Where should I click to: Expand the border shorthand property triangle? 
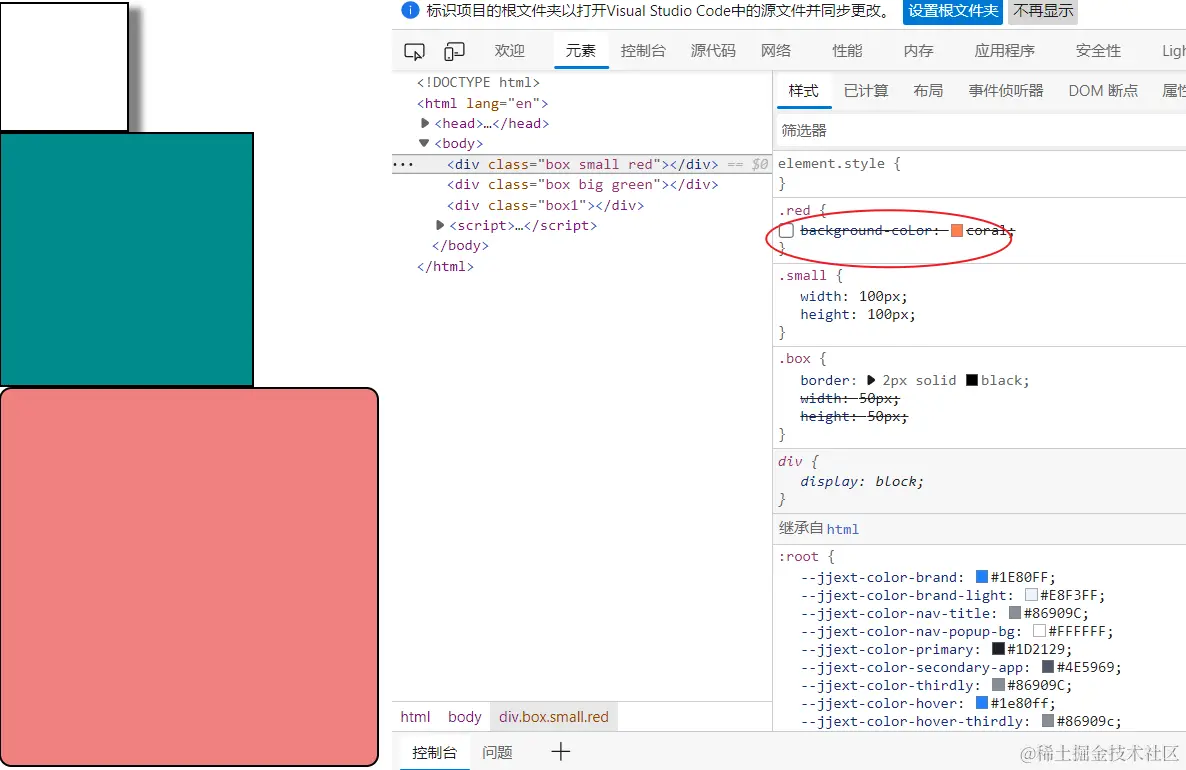point(871,380)
